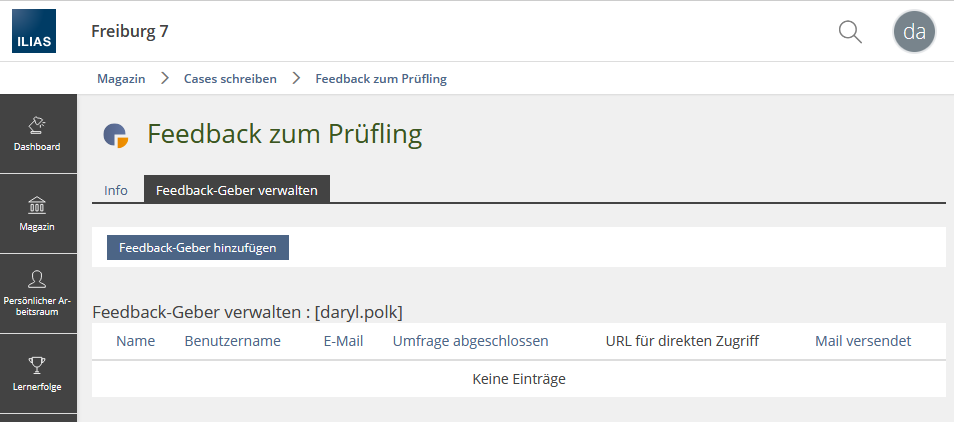Click Umfrage abgeschlossen column header
This screenshot has width=954, height=422.
pyautogui.click(x=470, y=341)
